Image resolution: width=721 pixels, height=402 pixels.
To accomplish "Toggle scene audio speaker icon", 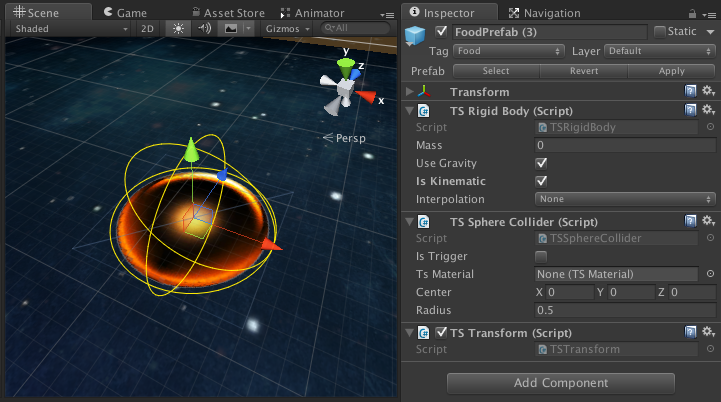I will pos(204,29).
